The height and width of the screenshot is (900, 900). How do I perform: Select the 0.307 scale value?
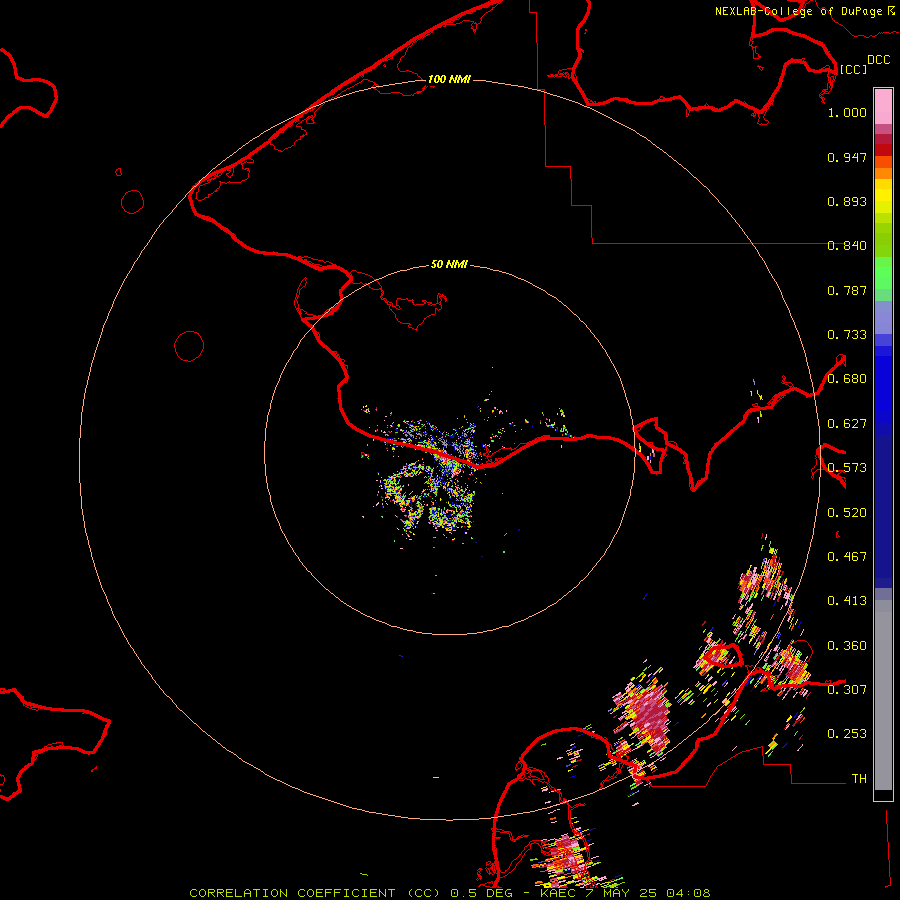pos(847,690)
